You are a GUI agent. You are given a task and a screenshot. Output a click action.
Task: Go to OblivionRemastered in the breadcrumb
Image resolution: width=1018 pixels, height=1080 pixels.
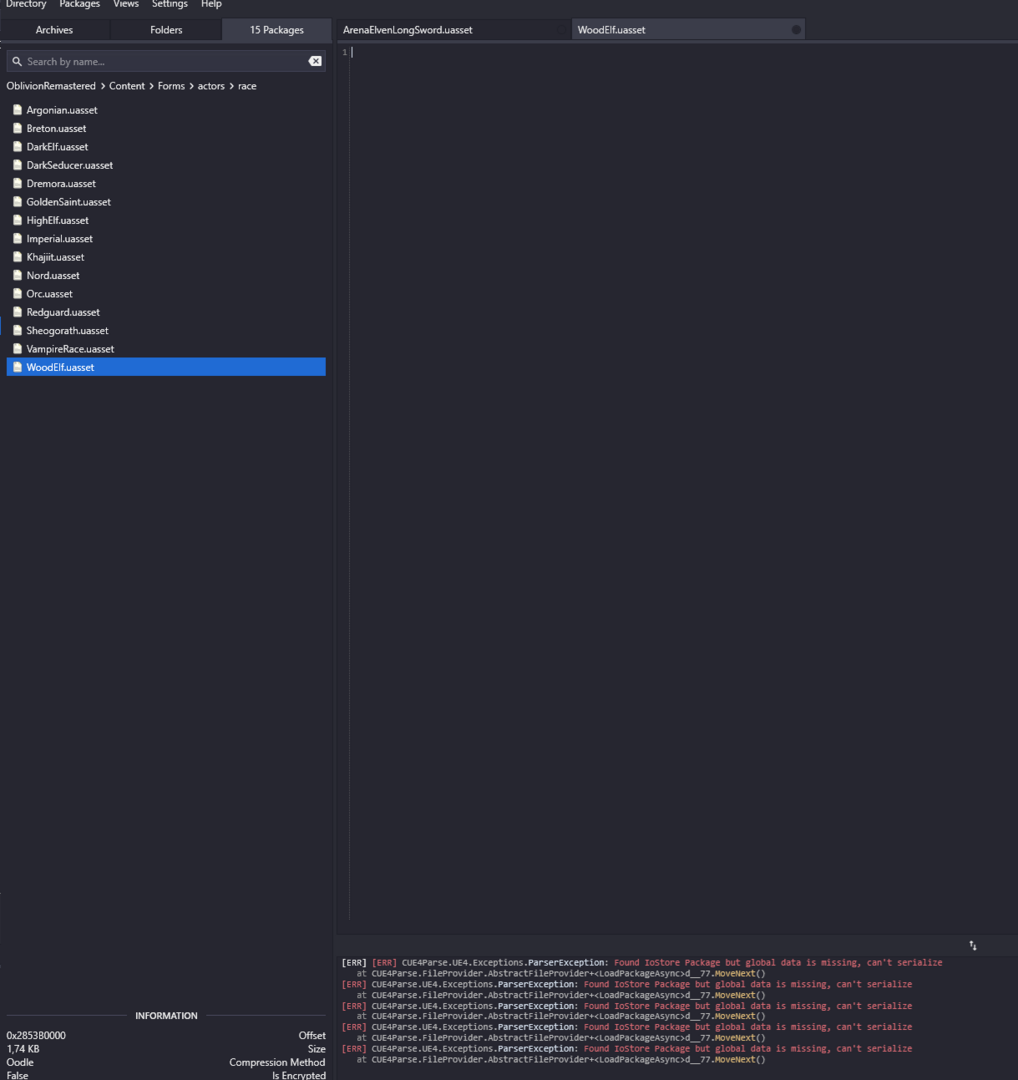(x=51, y=86)
